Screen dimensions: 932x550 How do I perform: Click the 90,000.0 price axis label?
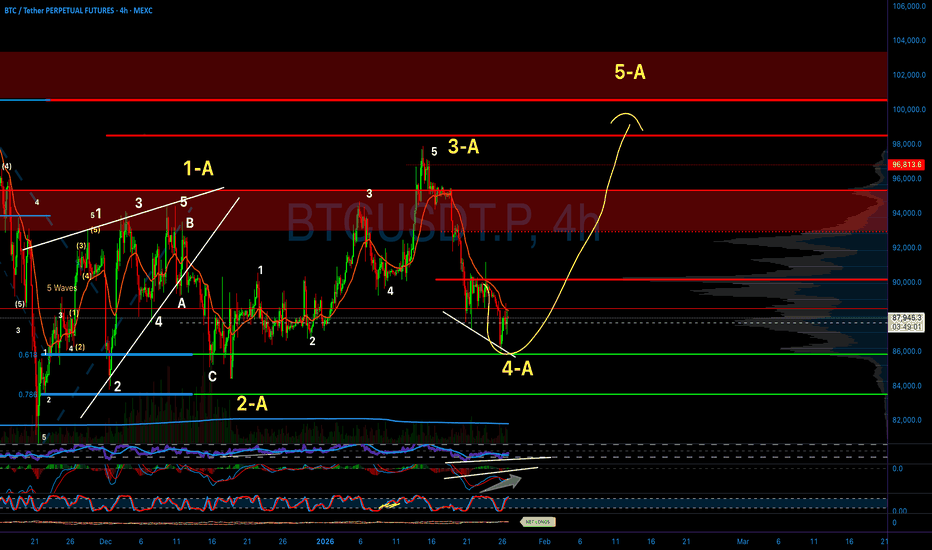(909, 282)
